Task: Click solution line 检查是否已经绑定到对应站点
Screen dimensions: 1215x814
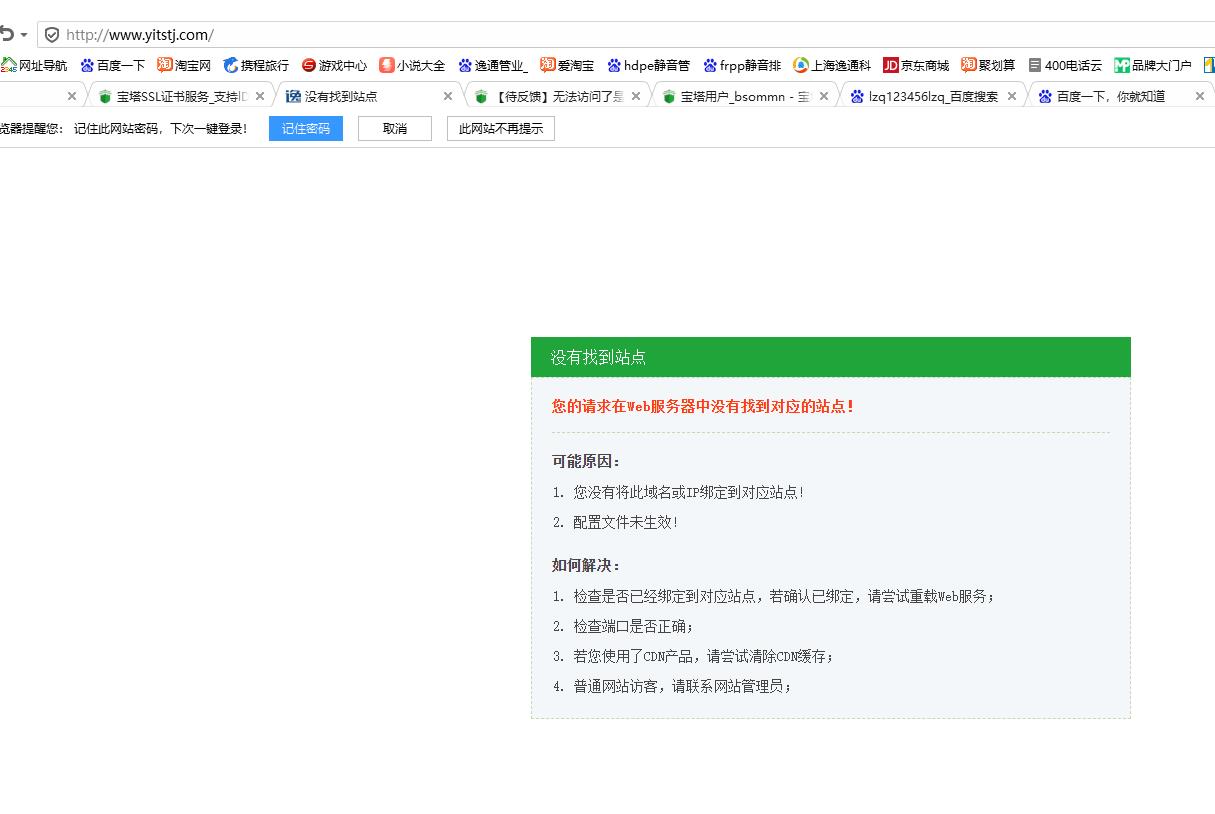Action: (774, 596)
